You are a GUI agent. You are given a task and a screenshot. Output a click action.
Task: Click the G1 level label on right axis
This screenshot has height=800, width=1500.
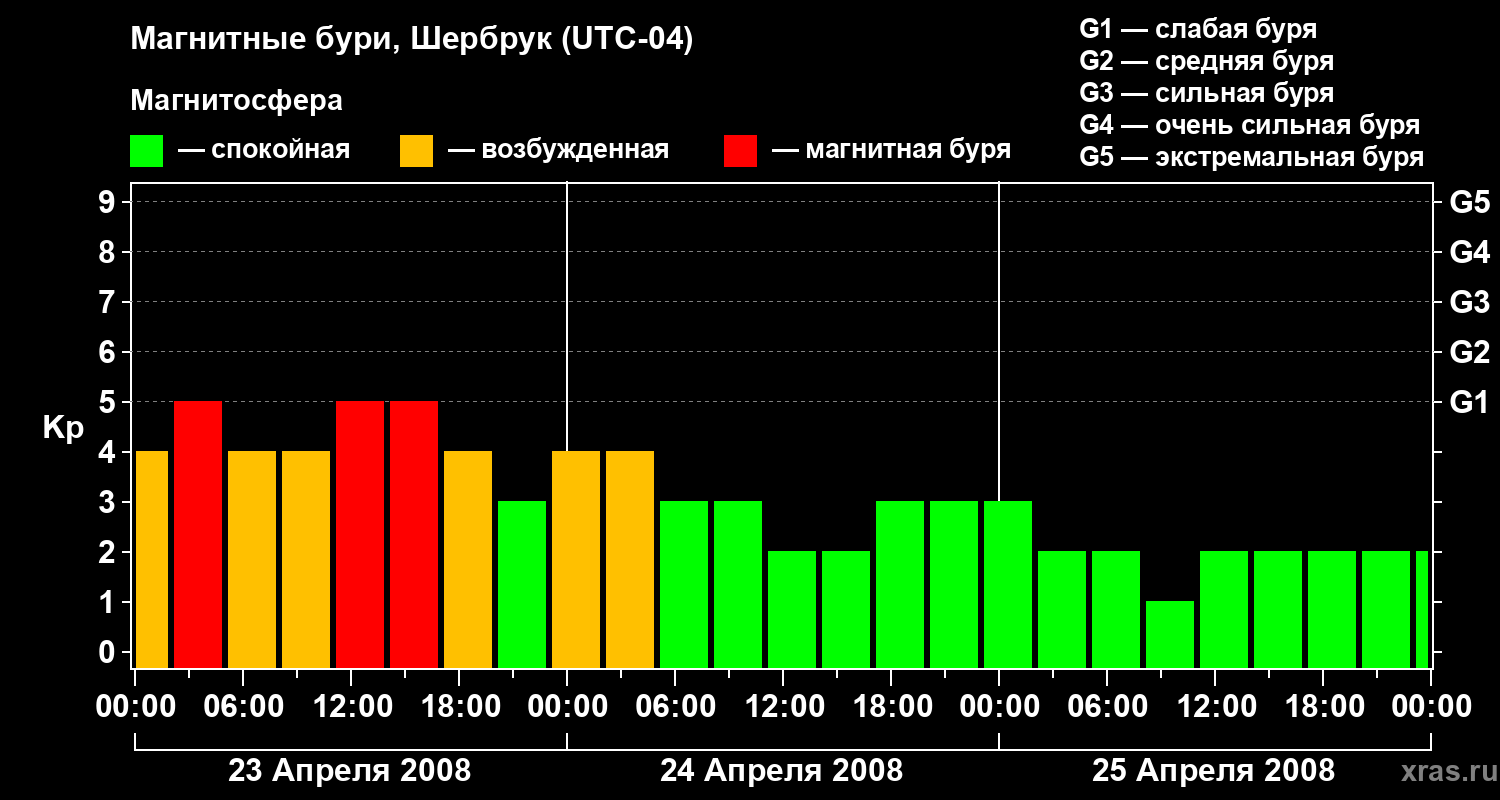tap(1470, 402)
